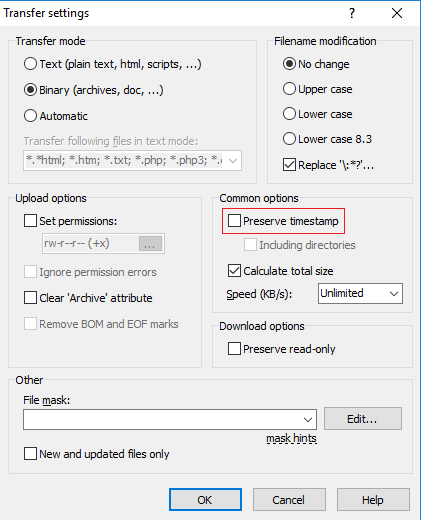The image size is (421, 520).
Task: Toggle Clear 'Archive' attribute checkbox
Action: click(x=30, y=298)
